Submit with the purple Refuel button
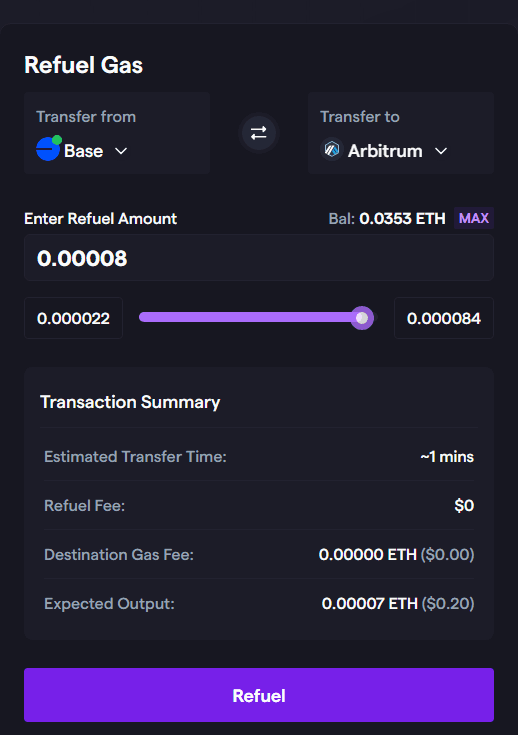518x735 pixels. coord(259,695)
